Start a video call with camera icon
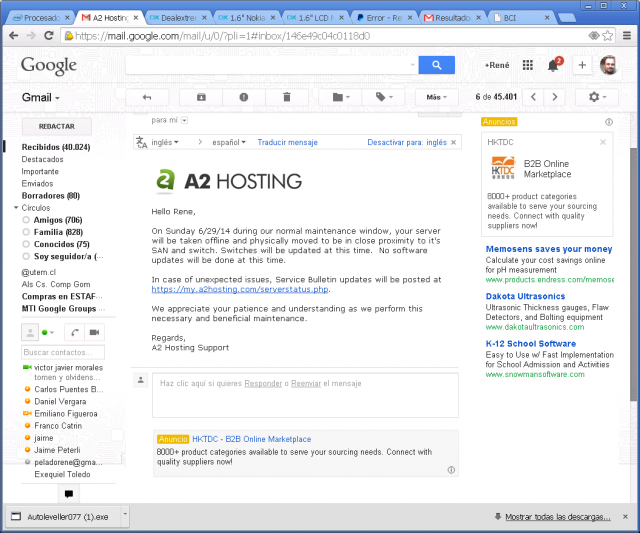Screen dimensions: 640x533 click(94, 332)
